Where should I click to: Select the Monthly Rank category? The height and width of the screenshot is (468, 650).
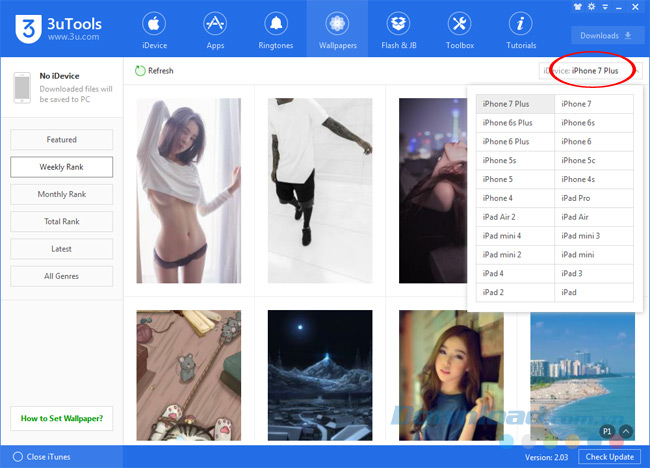61,194
